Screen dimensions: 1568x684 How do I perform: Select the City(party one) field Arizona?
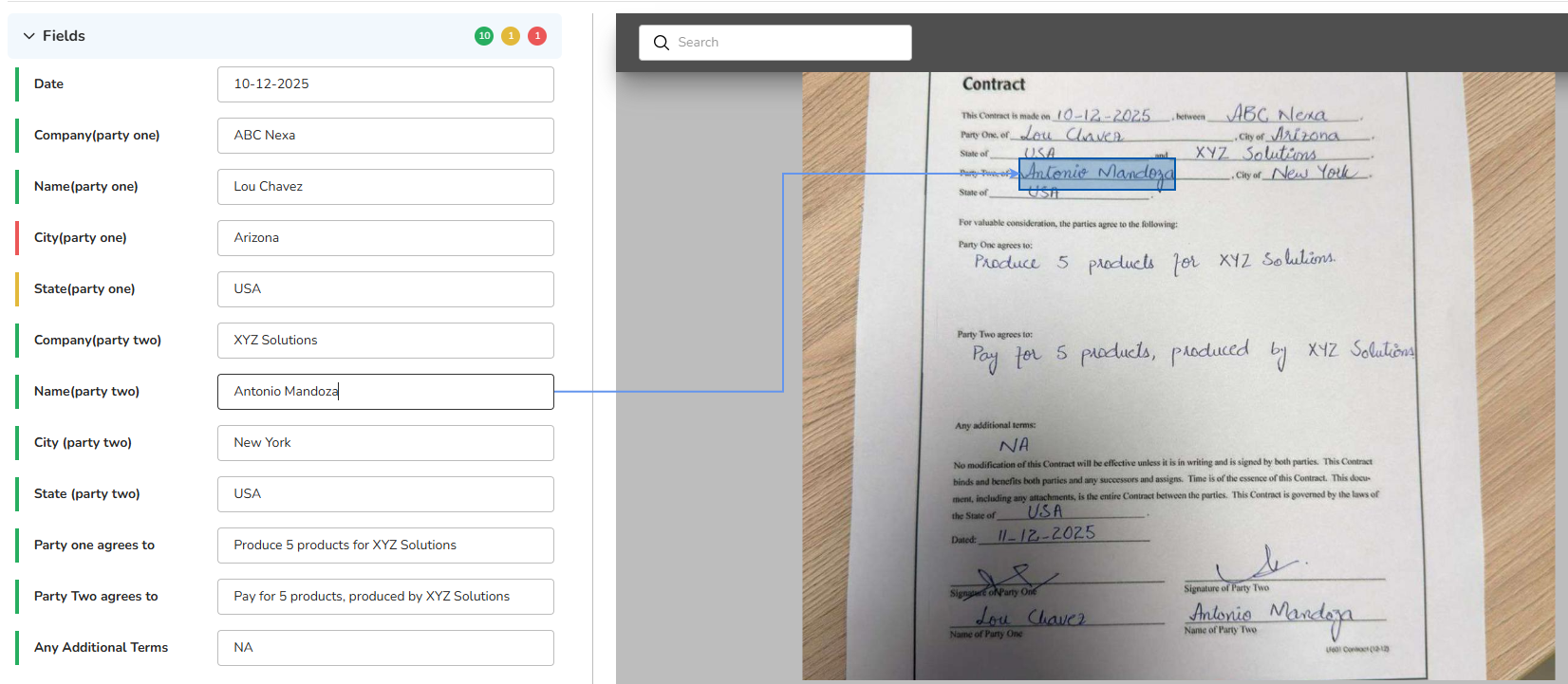pyautogui.click(x=385, y=238)
